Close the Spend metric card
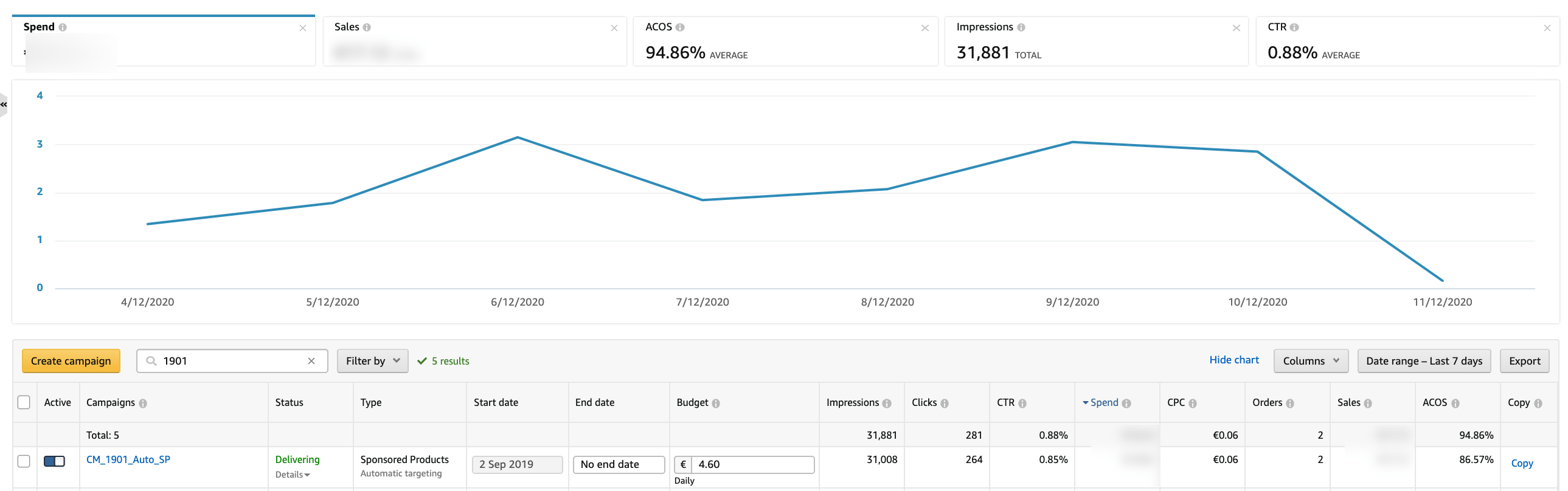 (302, 28)
